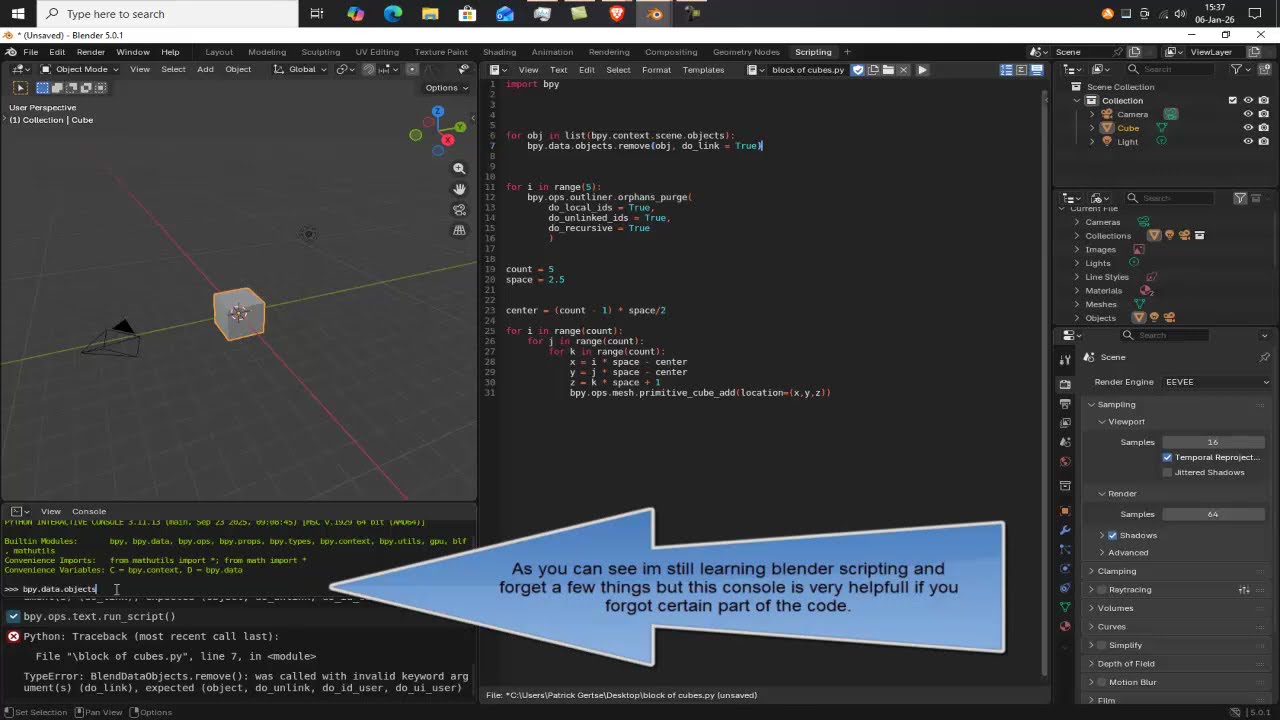Open Raytracing presets icon

coord(1244,590)
